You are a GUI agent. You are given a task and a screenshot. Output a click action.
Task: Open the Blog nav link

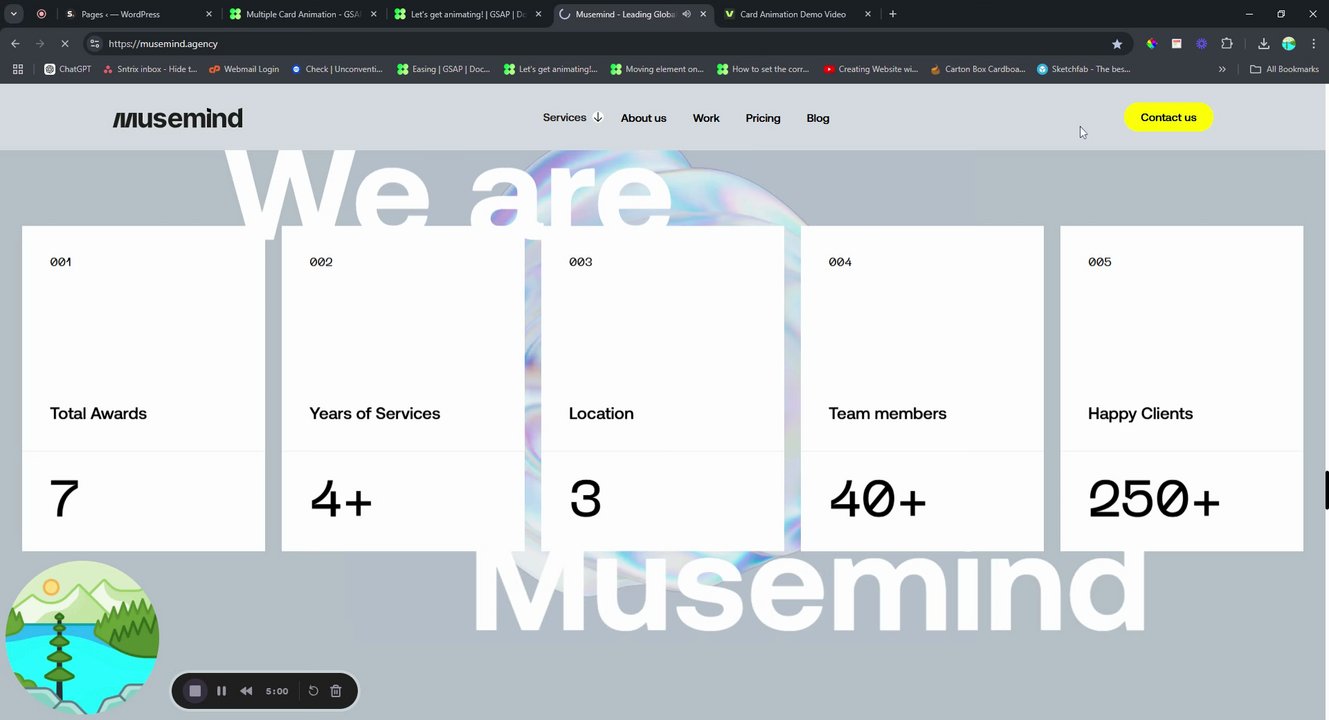point(818,118)
